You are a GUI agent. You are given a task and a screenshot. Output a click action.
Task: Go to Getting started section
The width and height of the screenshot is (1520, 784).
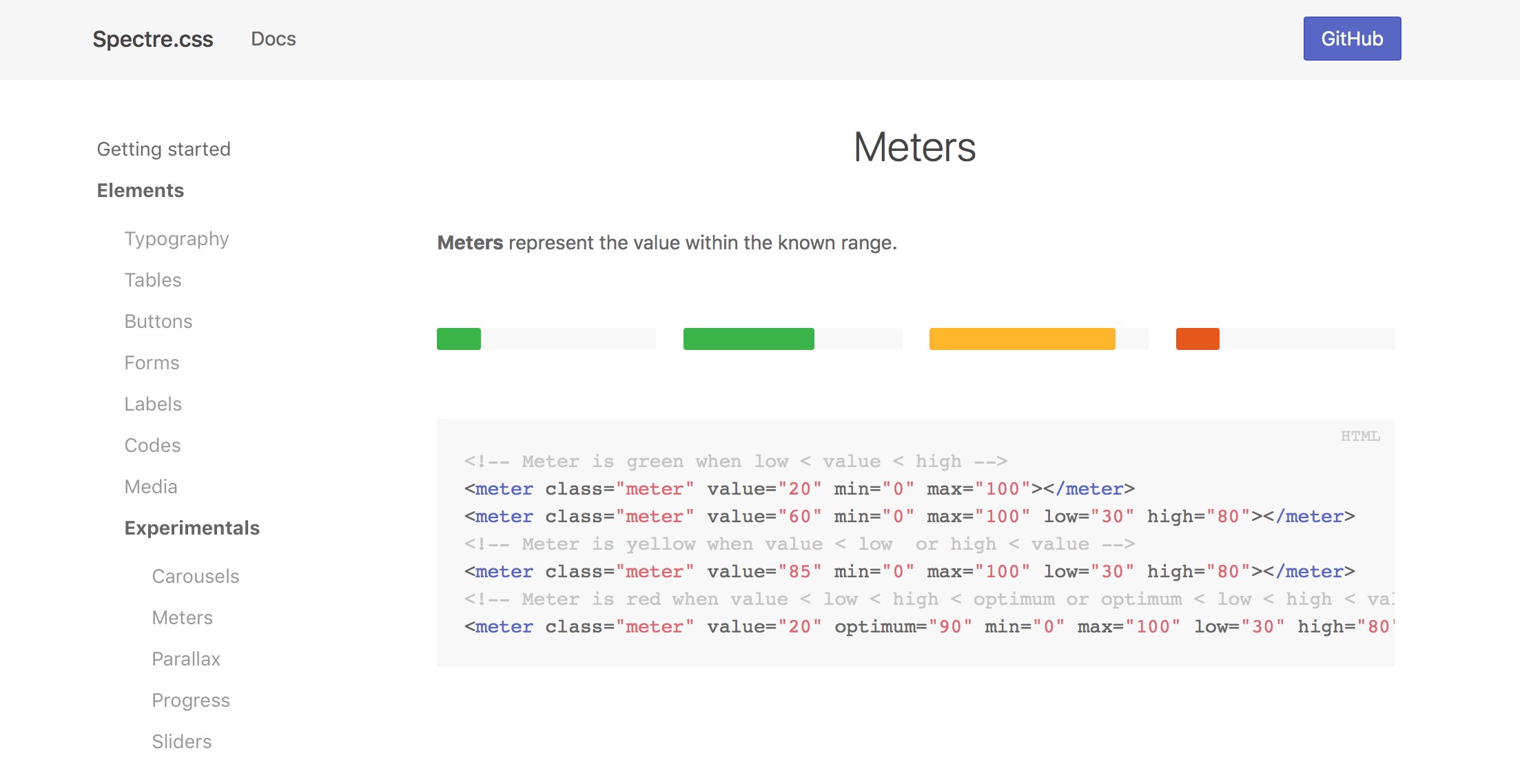tap(164, 149)
